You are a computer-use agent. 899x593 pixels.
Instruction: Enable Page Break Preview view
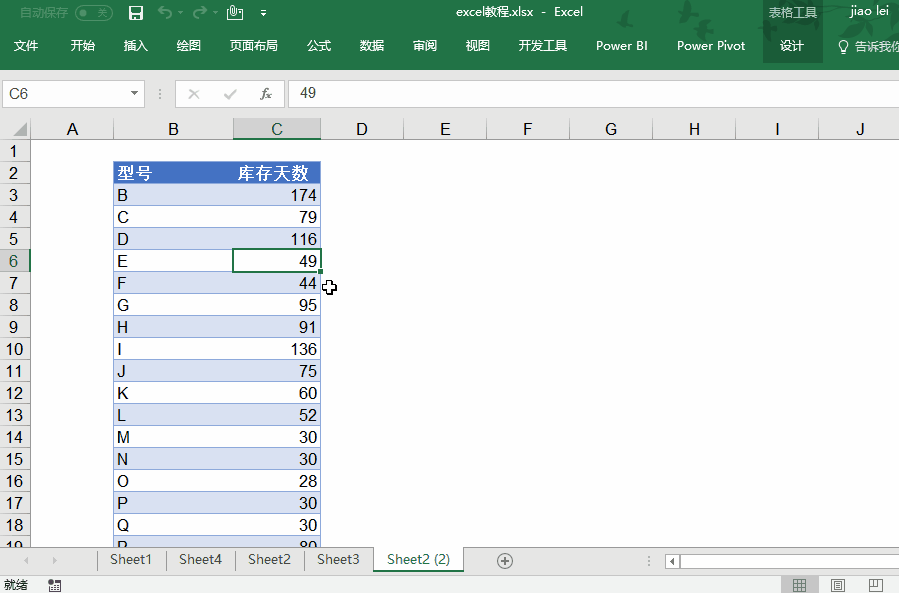[875, 585]
